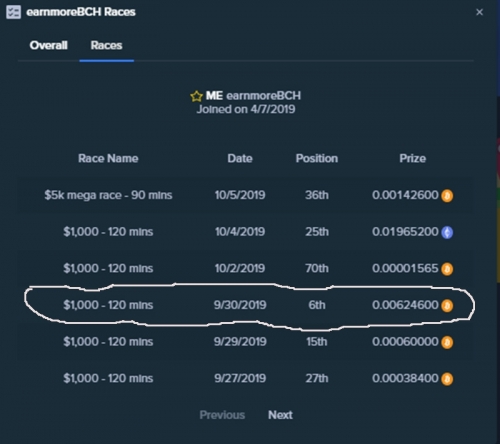Click the Race Name column header

[108, 158]
